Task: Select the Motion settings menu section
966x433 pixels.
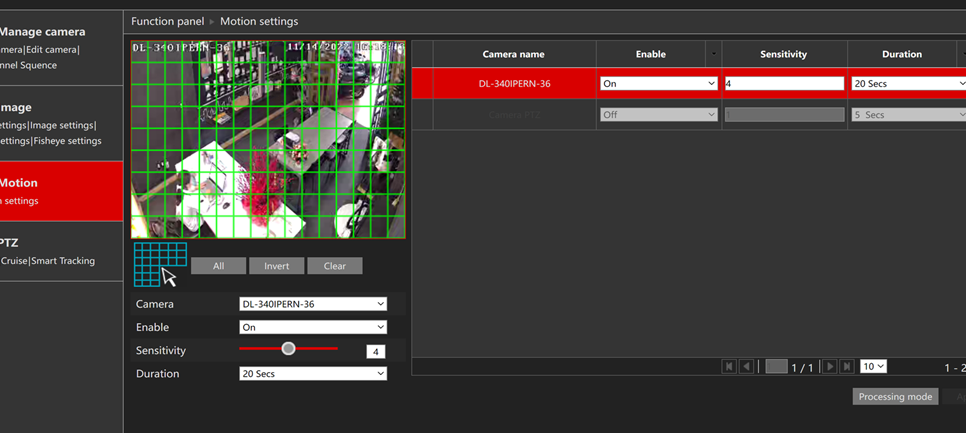Action: click(62, 191)
